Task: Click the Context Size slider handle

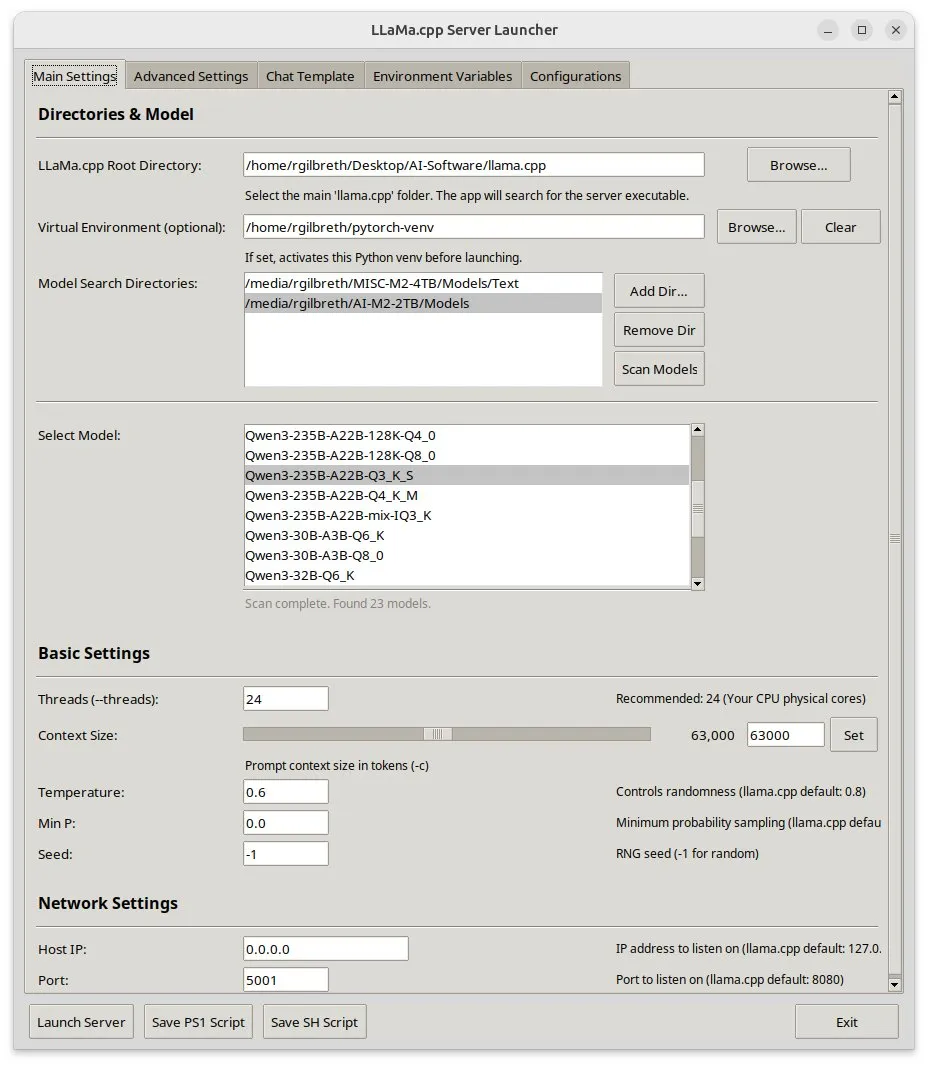Action: (x=438, y=734)
